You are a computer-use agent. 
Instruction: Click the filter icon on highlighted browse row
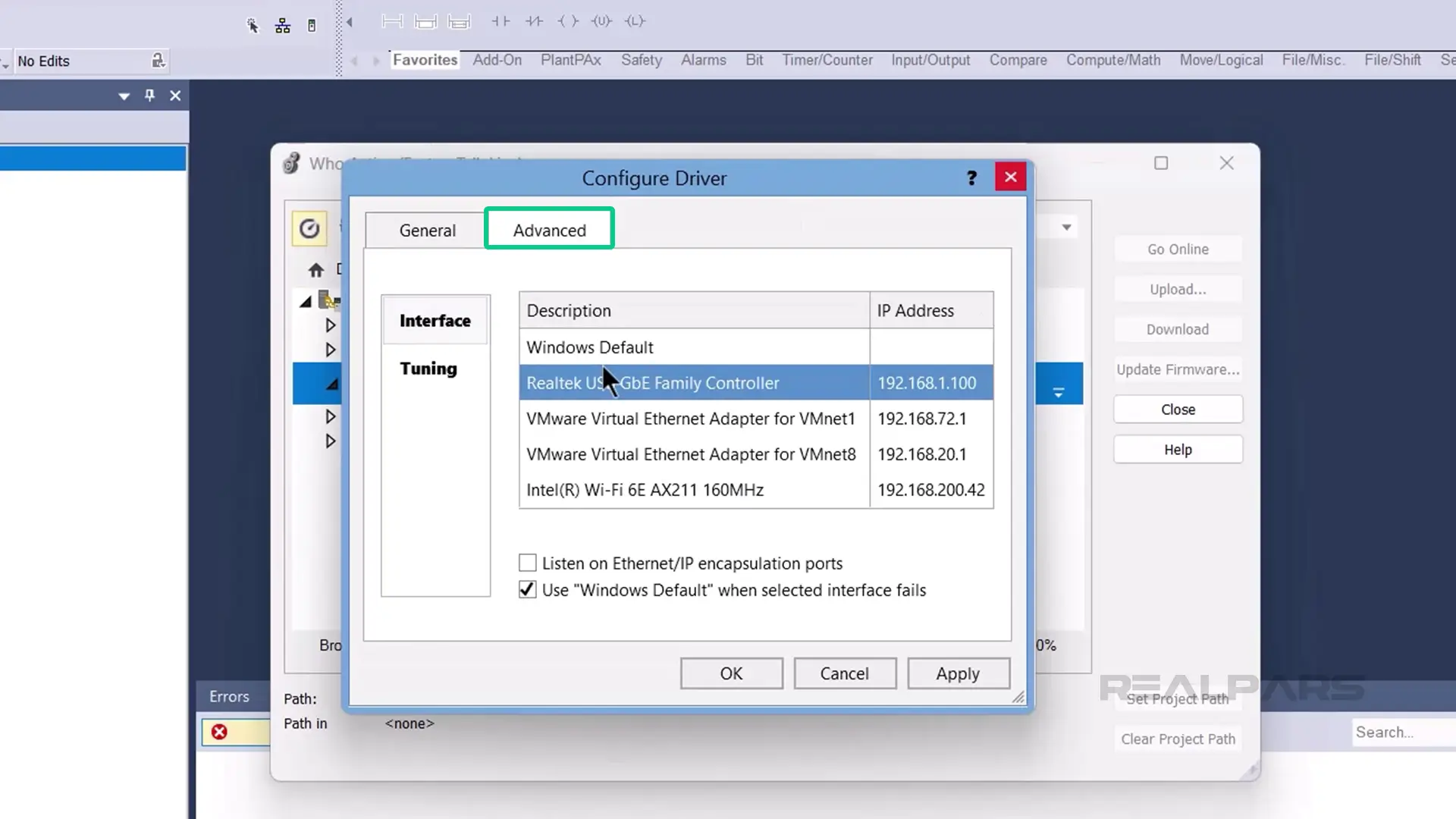tap(1059, 392)
